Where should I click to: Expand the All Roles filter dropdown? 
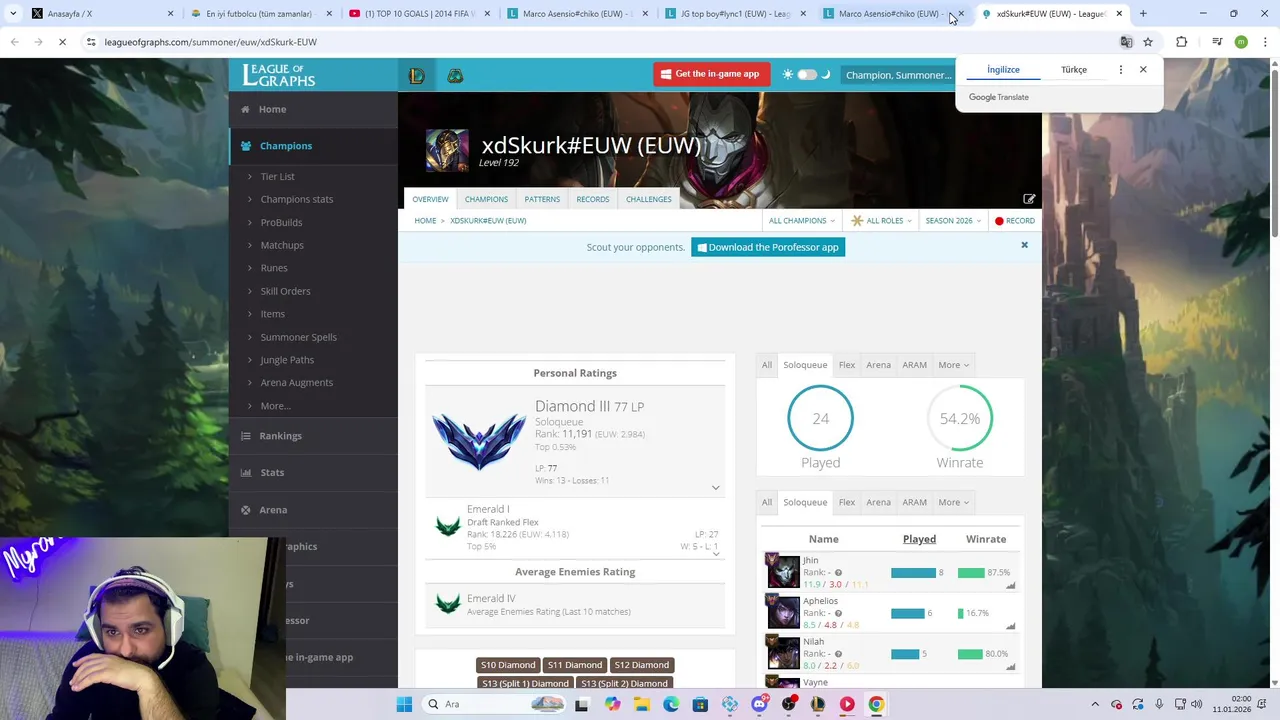(881, 221)
